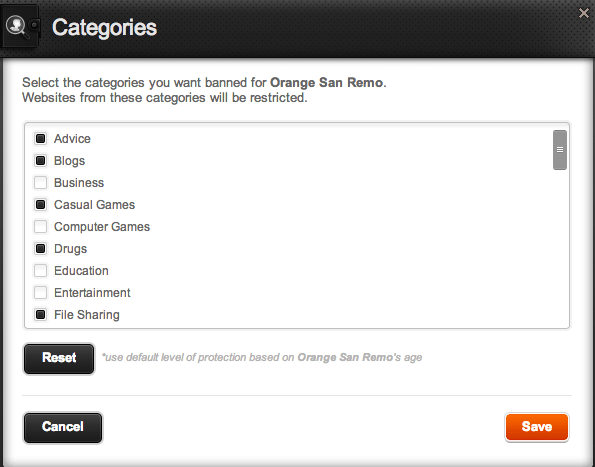595x467 pixels.
Task: Uncheck the Drugs category checkbox
Action: 41,248
